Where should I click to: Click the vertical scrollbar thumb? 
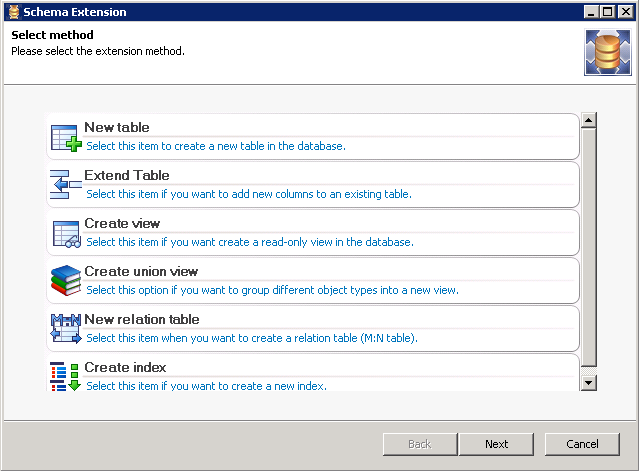588,247
